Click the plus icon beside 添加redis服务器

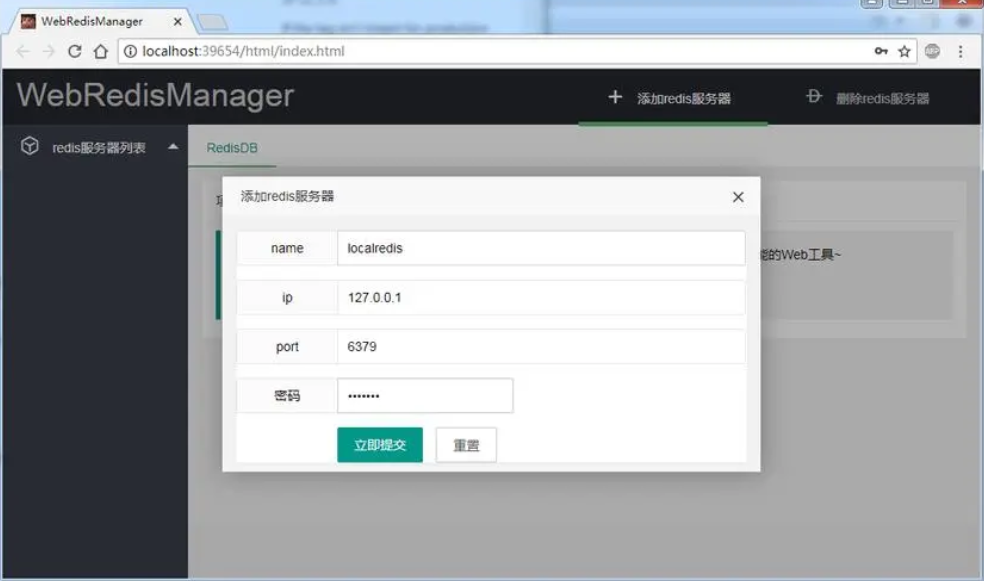coord(615,97)
